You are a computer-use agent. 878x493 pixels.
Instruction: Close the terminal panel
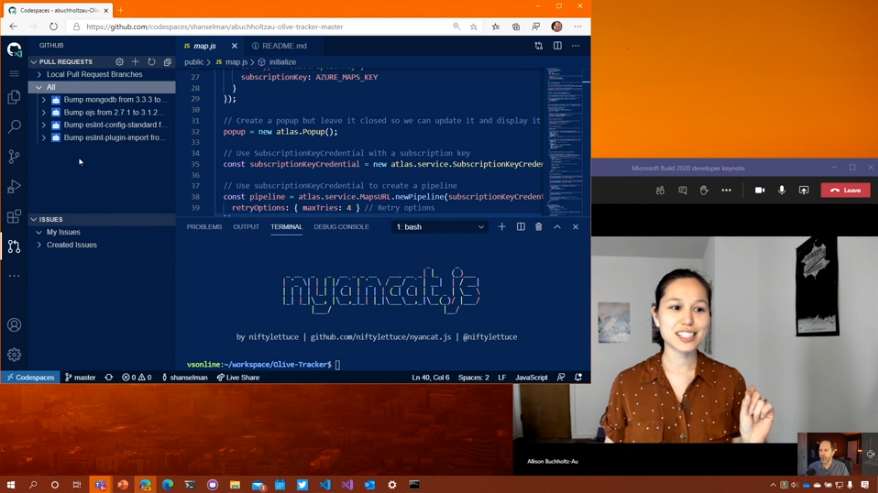576,227
